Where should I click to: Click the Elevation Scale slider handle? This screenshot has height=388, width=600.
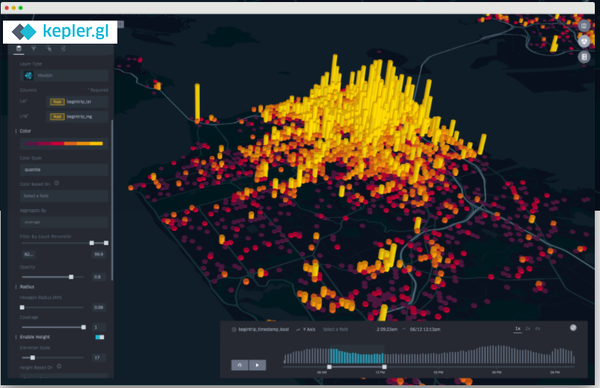click(33, 357)
